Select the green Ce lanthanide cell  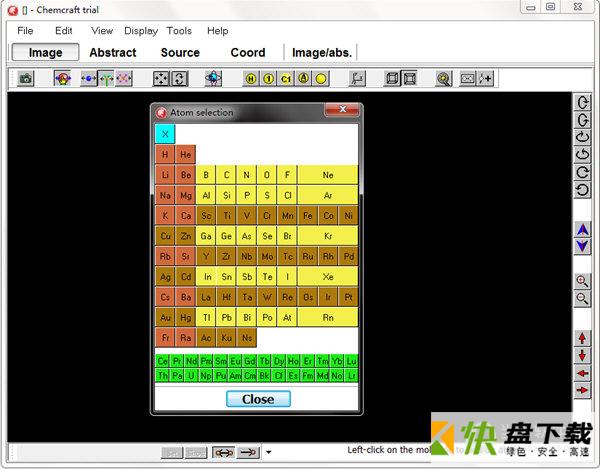coord(163,361)
